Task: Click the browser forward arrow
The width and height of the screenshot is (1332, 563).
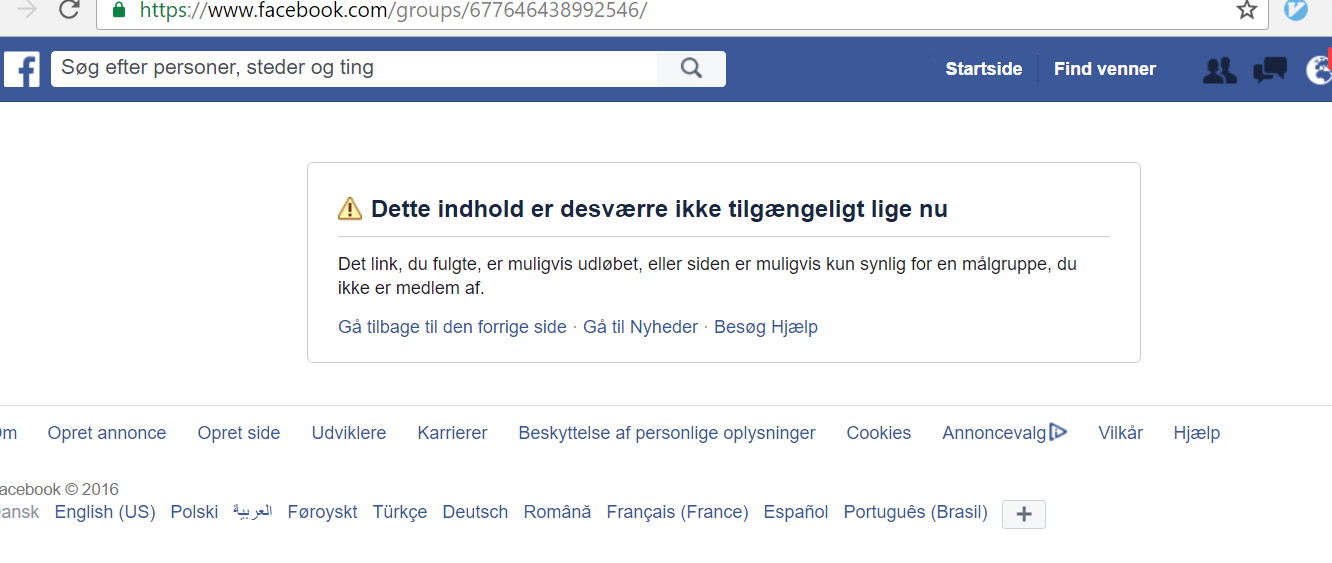Action: (28, 10)
